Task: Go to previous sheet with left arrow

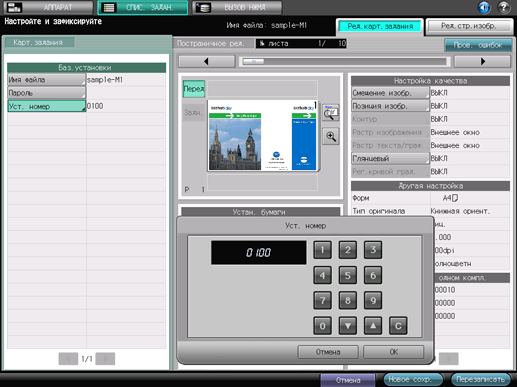Action: (207, 61)
